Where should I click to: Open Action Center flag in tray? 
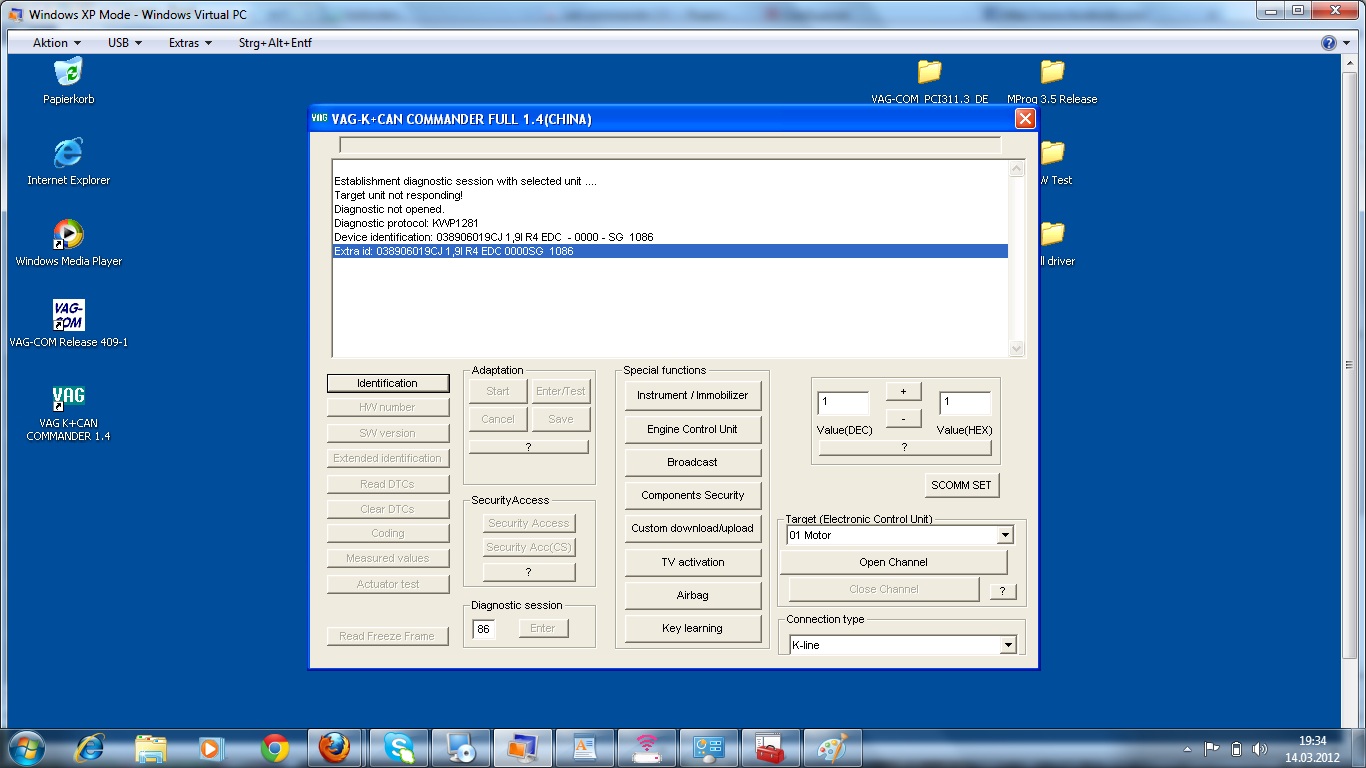pyautogui.click(x=1212, y=748)
